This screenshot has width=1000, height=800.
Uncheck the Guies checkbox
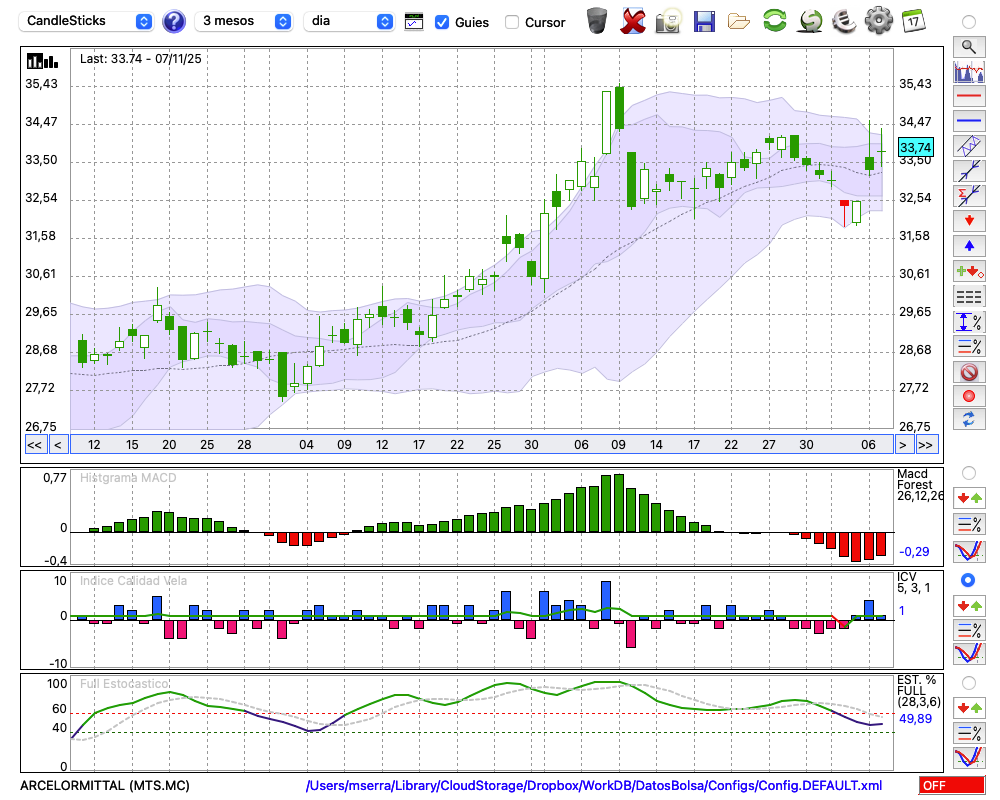pyautogui.click(x=442, y=22)
